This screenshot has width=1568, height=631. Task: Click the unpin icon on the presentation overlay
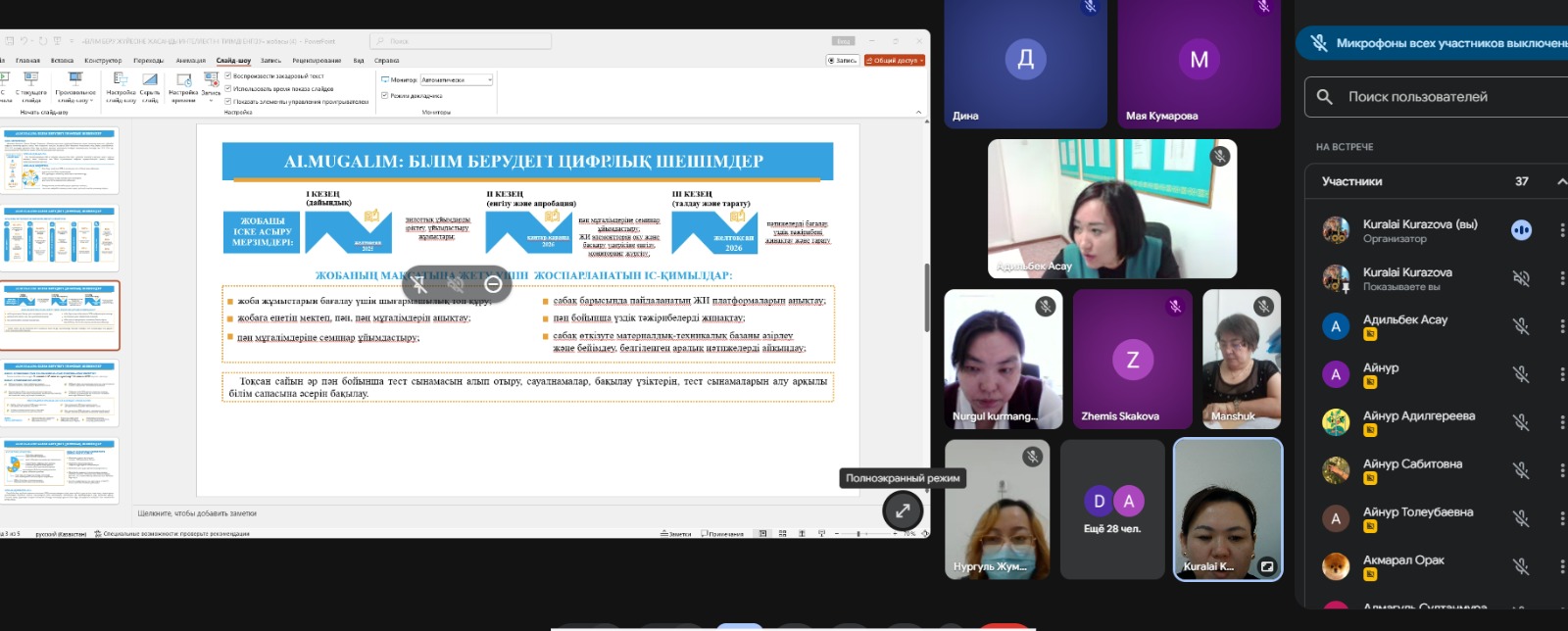tap(419, 284)
